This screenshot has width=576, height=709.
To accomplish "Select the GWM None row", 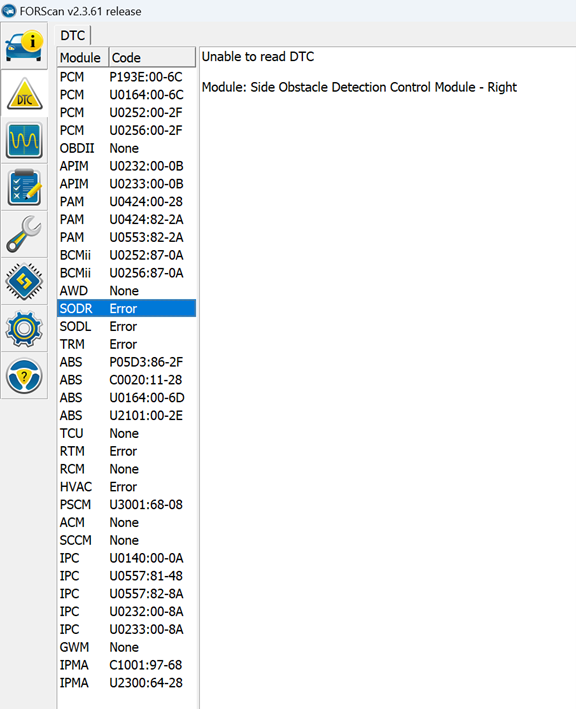I will 127,647.
